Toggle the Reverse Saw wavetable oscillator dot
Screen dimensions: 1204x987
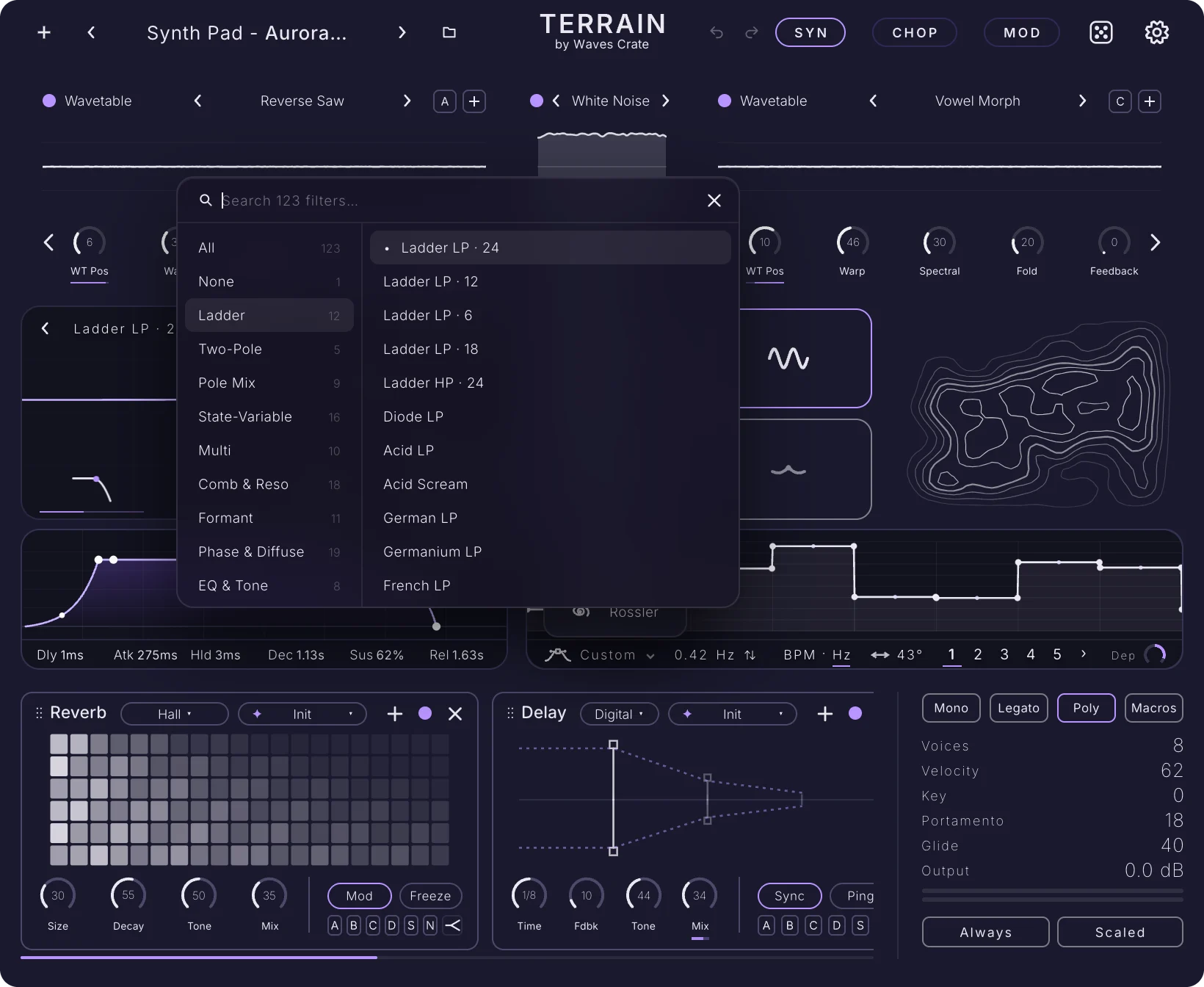point(49,101)
